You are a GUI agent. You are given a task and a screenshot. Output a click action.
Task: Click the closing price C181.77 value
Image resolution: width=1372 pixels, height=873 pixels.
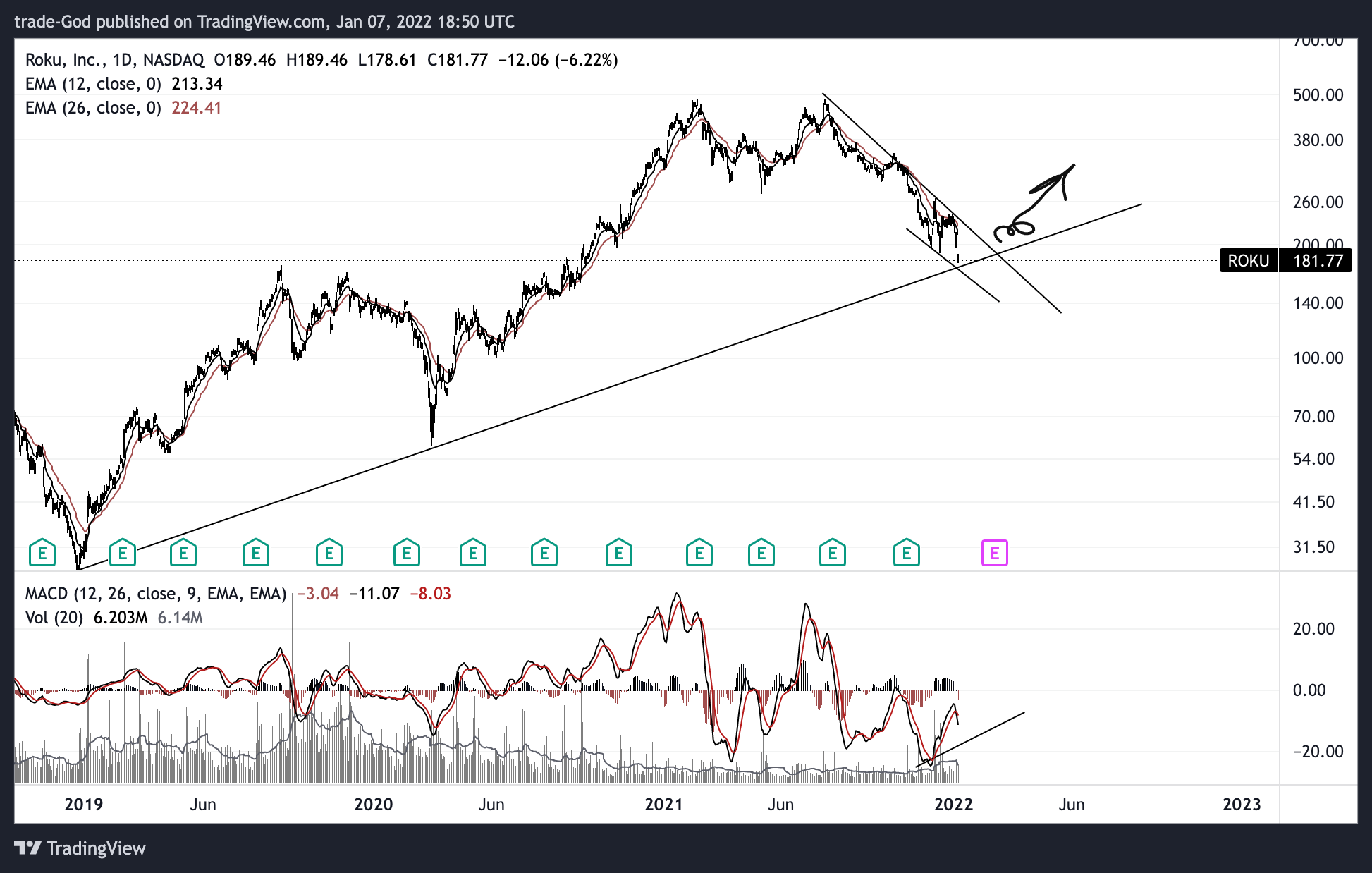point(457,60)
